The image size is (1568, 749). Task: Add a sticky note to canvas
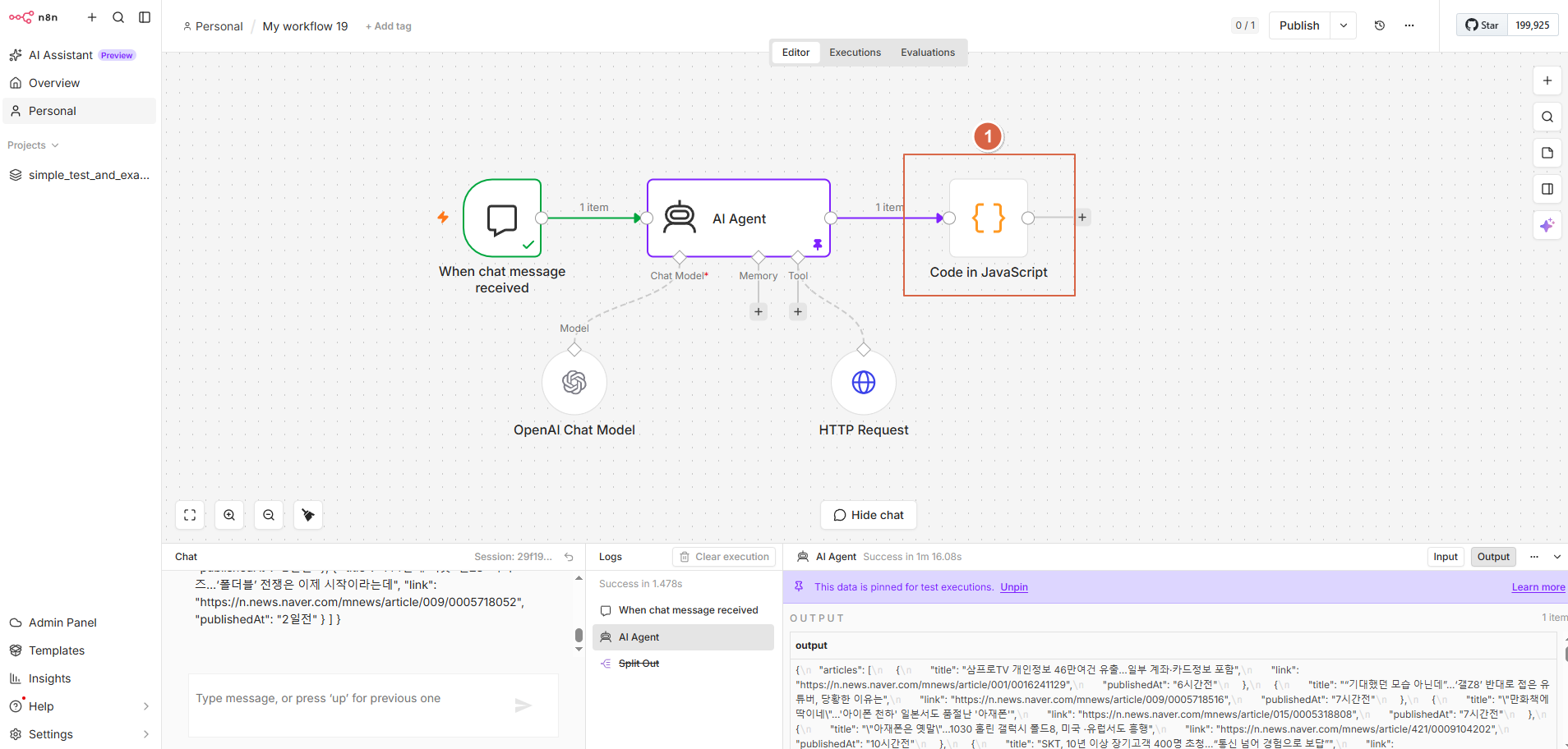(1547, 153)
